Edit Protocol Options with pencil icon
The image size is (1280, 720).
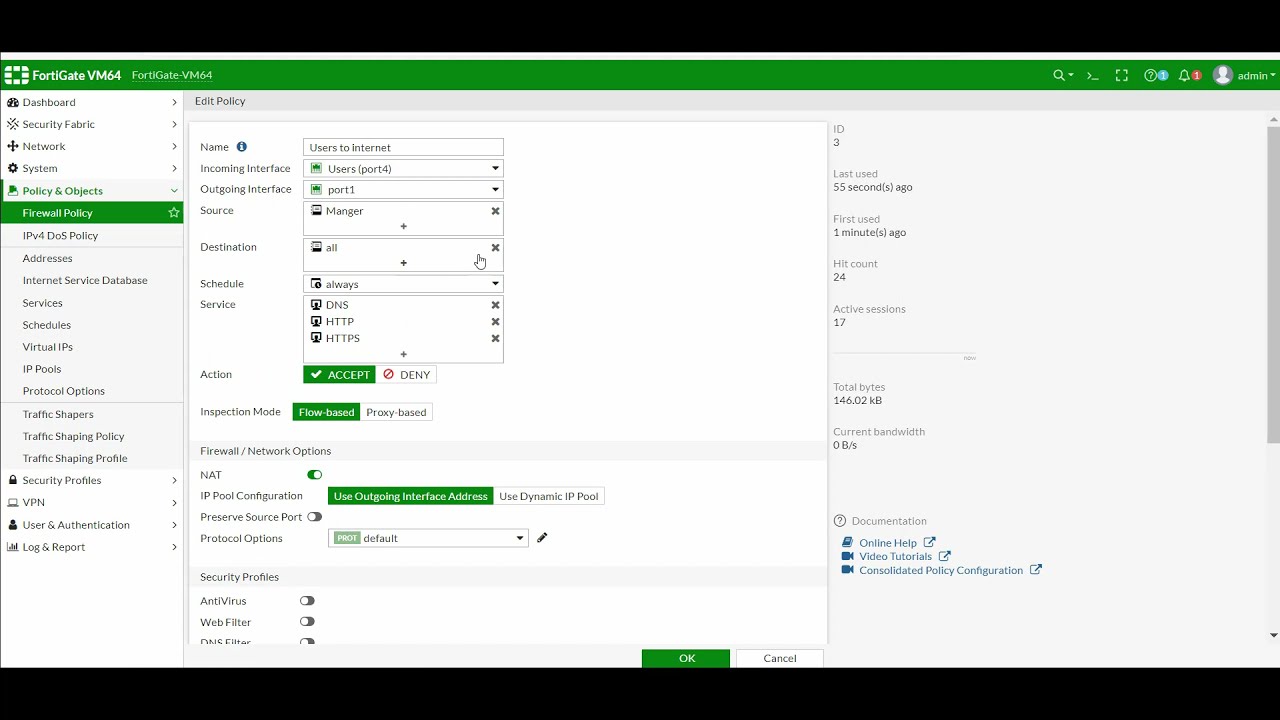(x=542, y=538)
